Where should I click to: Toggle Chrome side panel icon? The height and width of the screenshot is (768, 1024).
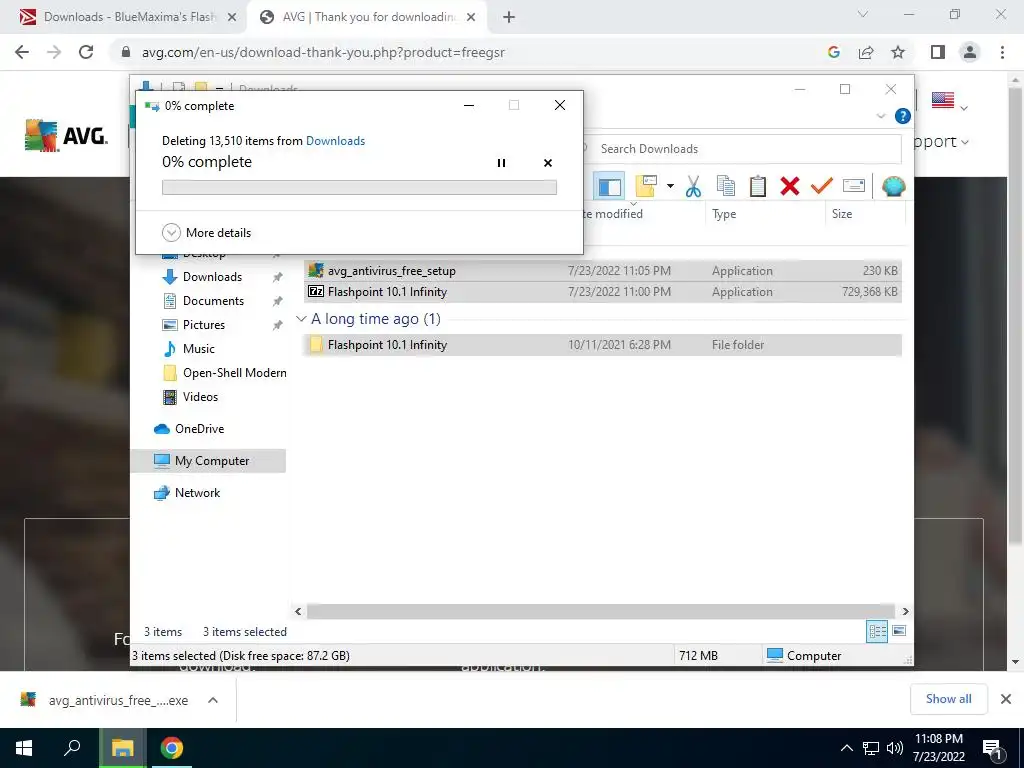pos(938,52)
